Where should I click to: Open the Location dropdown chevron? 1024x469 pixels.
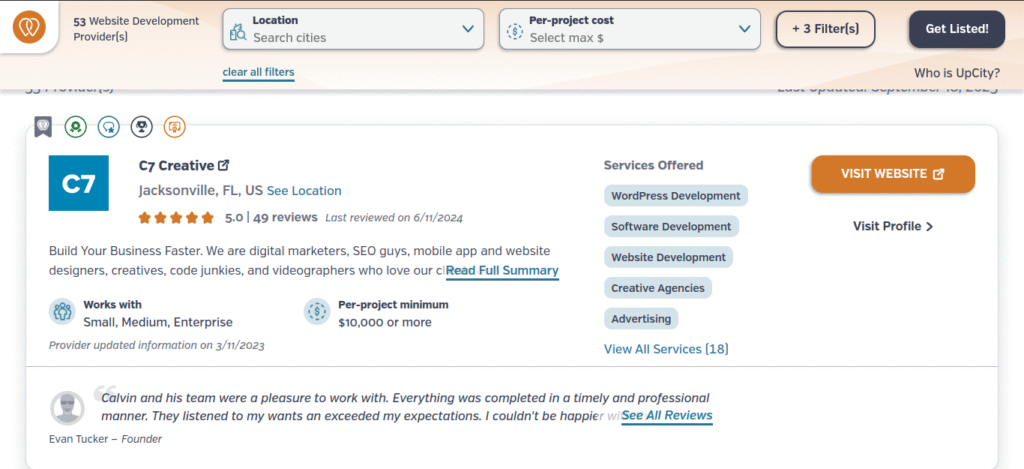point(467,29)
